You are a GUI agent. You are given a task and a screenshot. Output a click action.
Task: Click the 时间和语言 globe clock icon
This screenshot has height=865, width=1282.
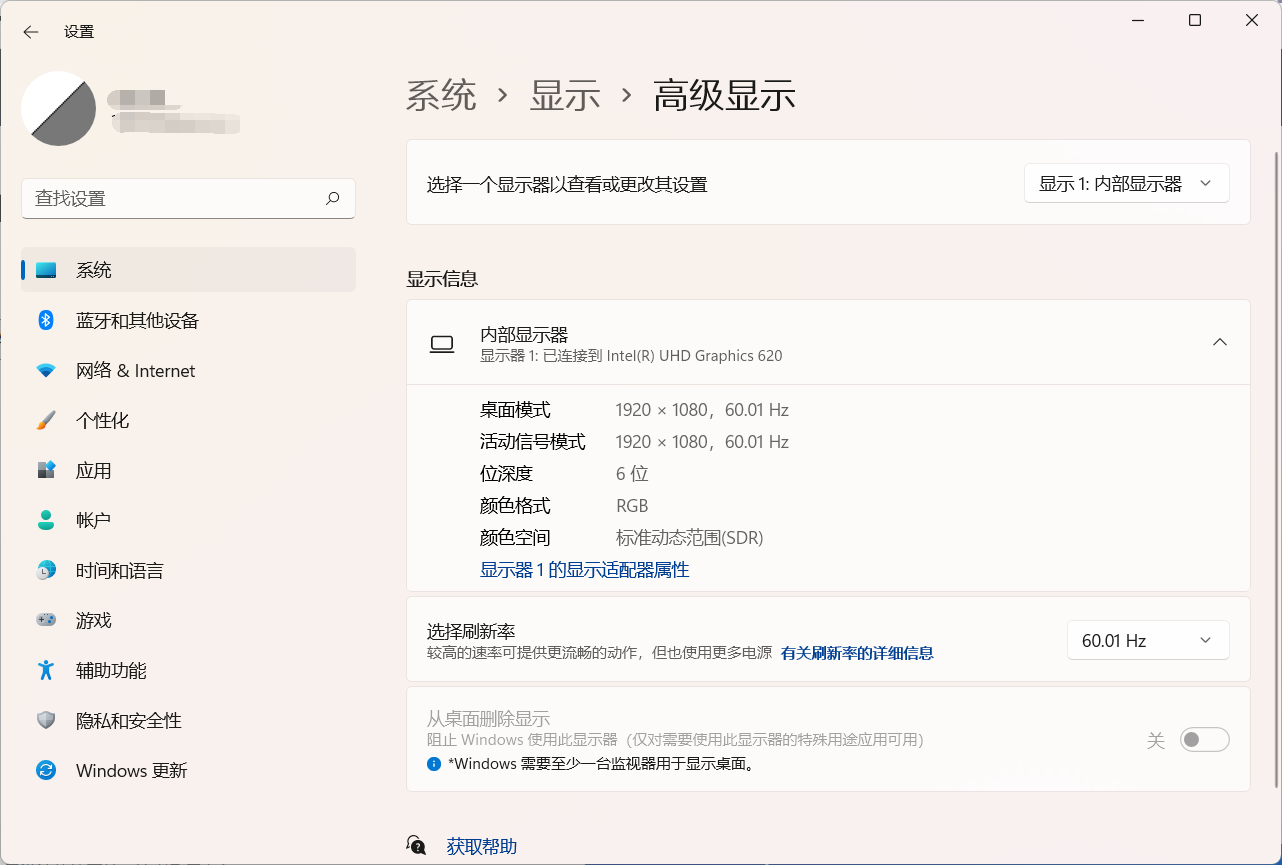click(x=46, y=570)
